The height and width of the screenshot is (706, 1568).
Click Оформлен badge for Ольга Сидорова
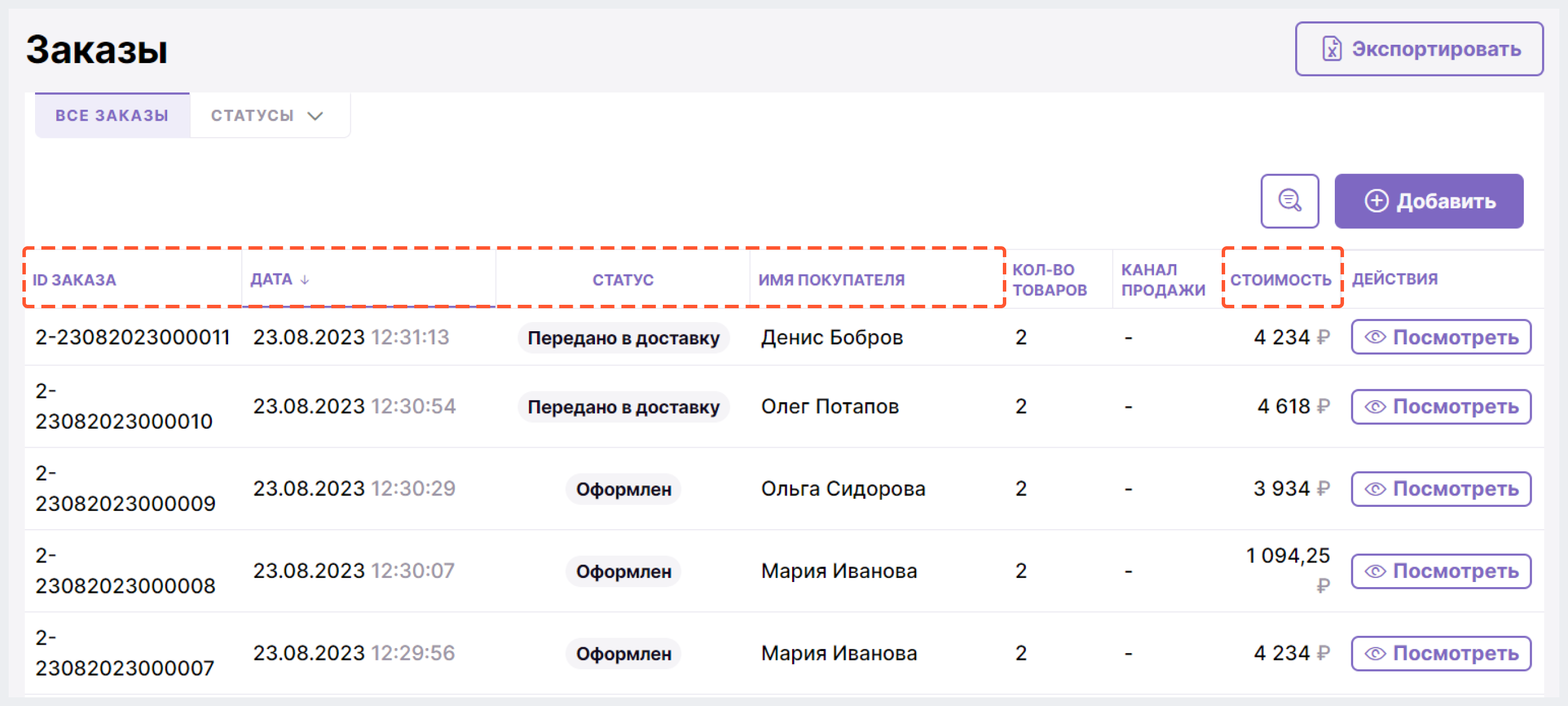pyautogui.click(x=623, y=489)
